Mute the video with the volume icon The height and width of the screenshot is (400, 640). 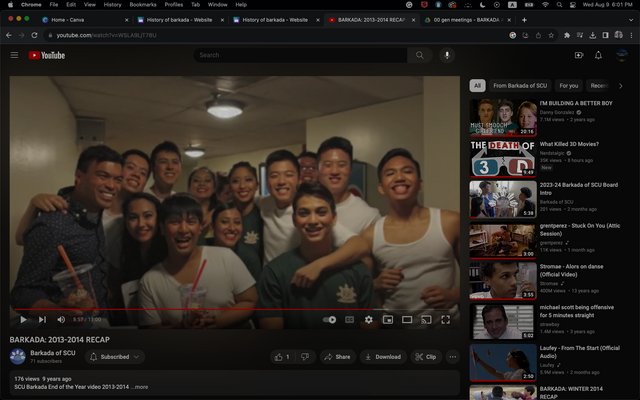pos(62,319)
